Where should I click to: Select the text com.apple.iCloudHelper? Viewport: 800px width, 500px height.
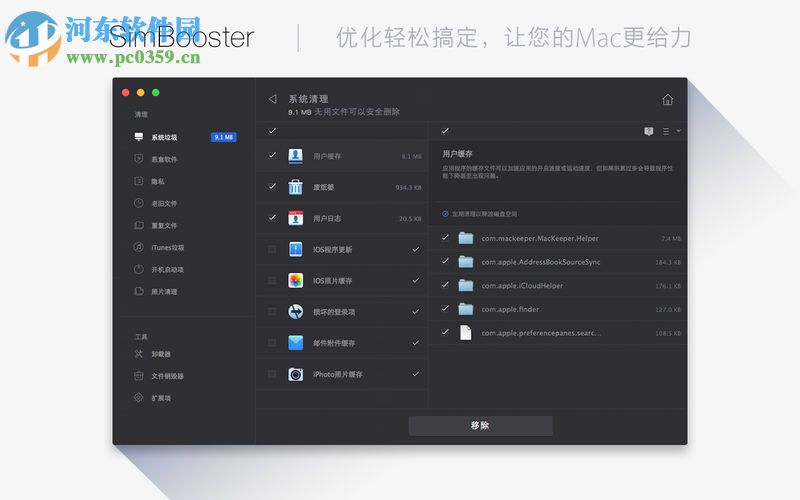pyautogui.click(x=522, y=286)
